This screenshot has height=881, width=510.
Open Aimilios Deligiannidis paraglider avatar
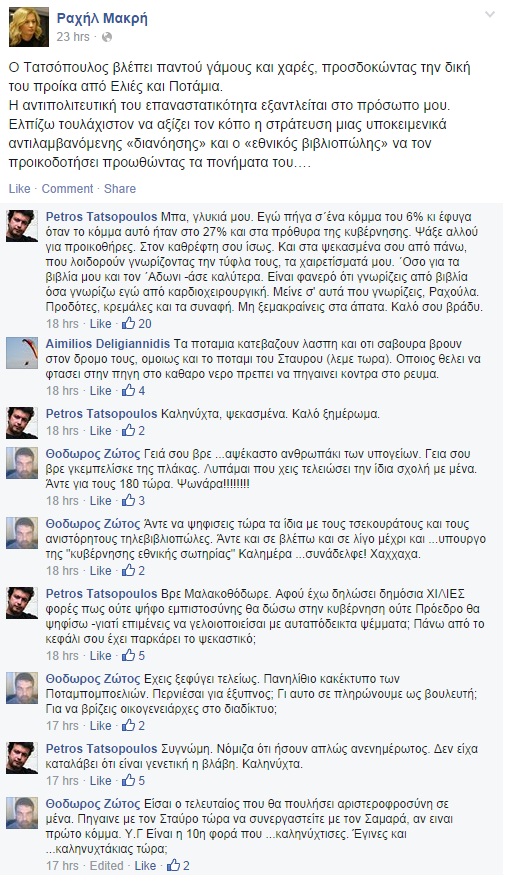click(x=22, y=353)
